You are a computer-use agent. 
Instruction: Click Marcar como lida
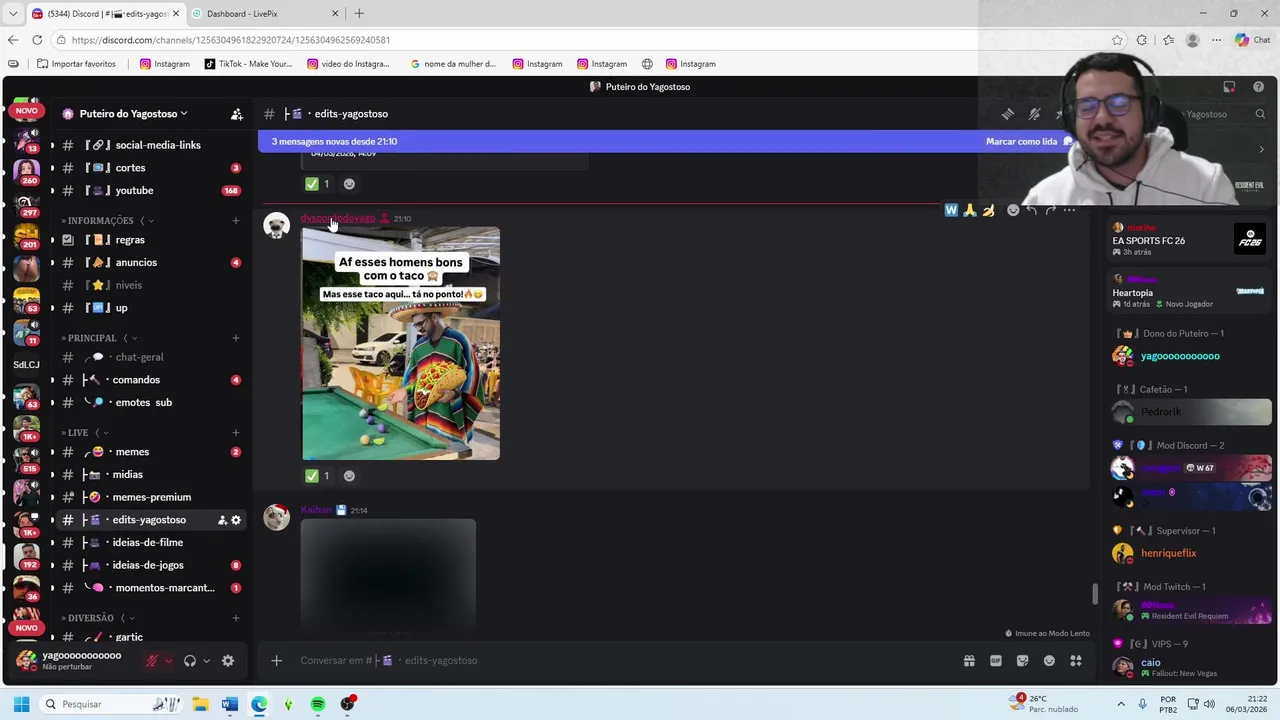tap(1030, 141)
